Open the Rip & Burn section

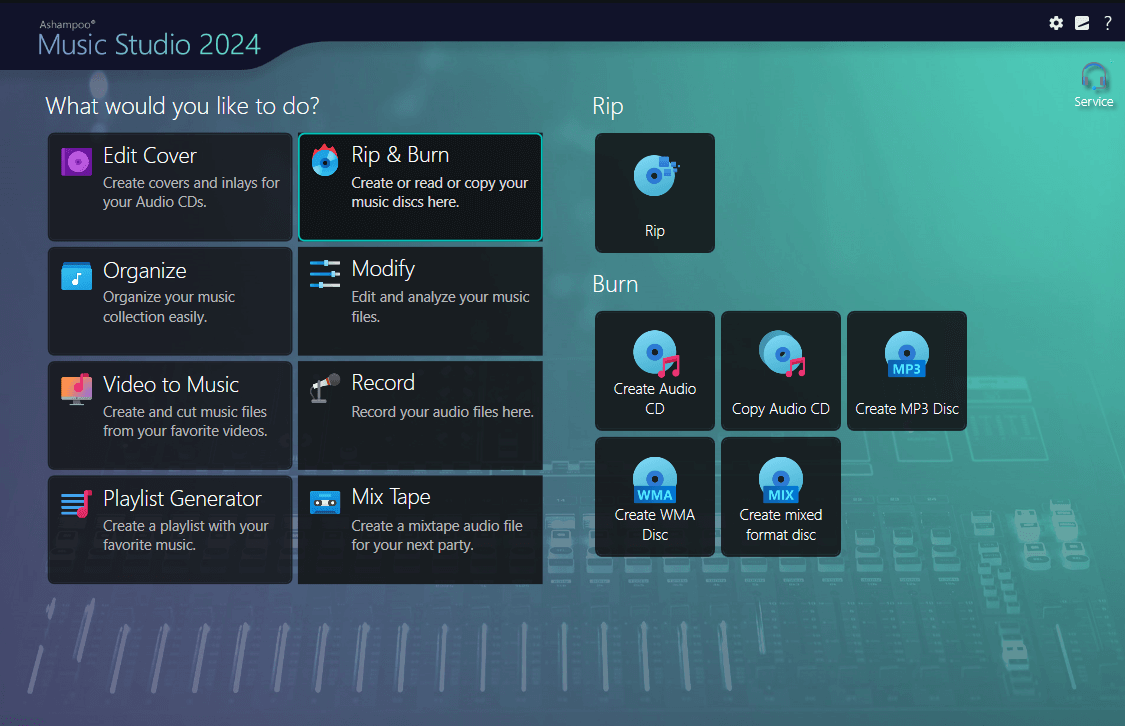point(419,186)
